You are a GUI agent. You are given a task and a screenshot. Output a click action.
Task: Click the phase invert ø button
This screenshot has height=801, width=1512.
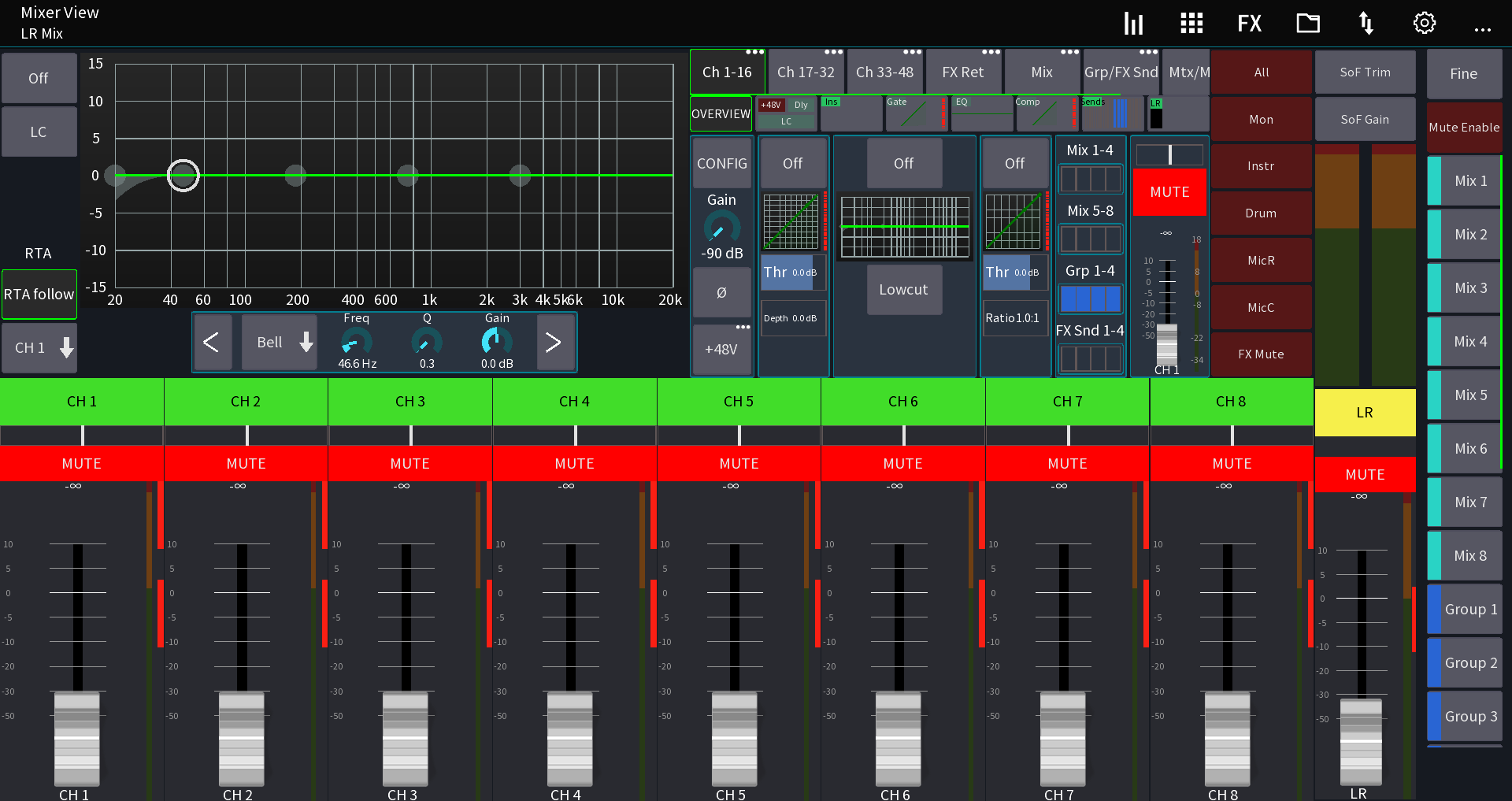click(x=721, y=292)
